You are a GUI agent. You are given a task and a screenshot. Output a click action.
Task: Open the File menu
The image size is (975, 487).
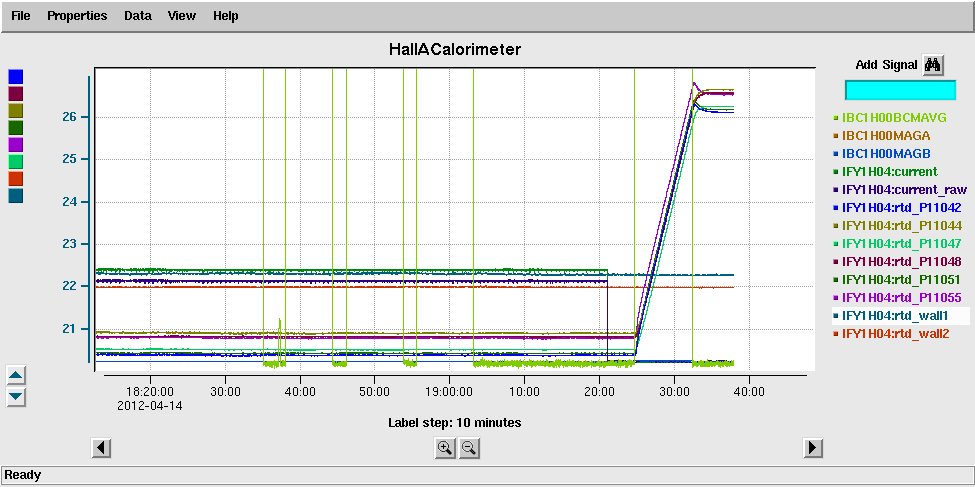coord(21,16)
